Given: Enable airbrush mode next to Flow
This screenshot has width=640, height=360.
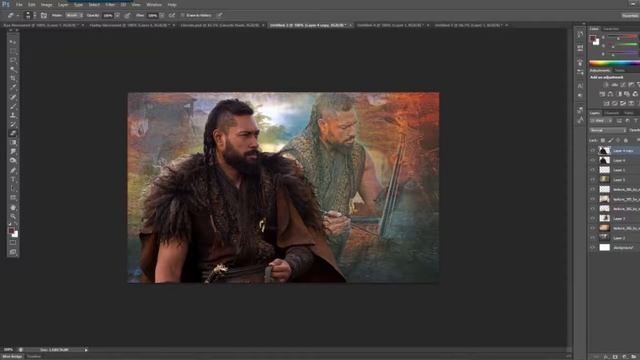Looking at the screenshot, I should coord(172,16).
